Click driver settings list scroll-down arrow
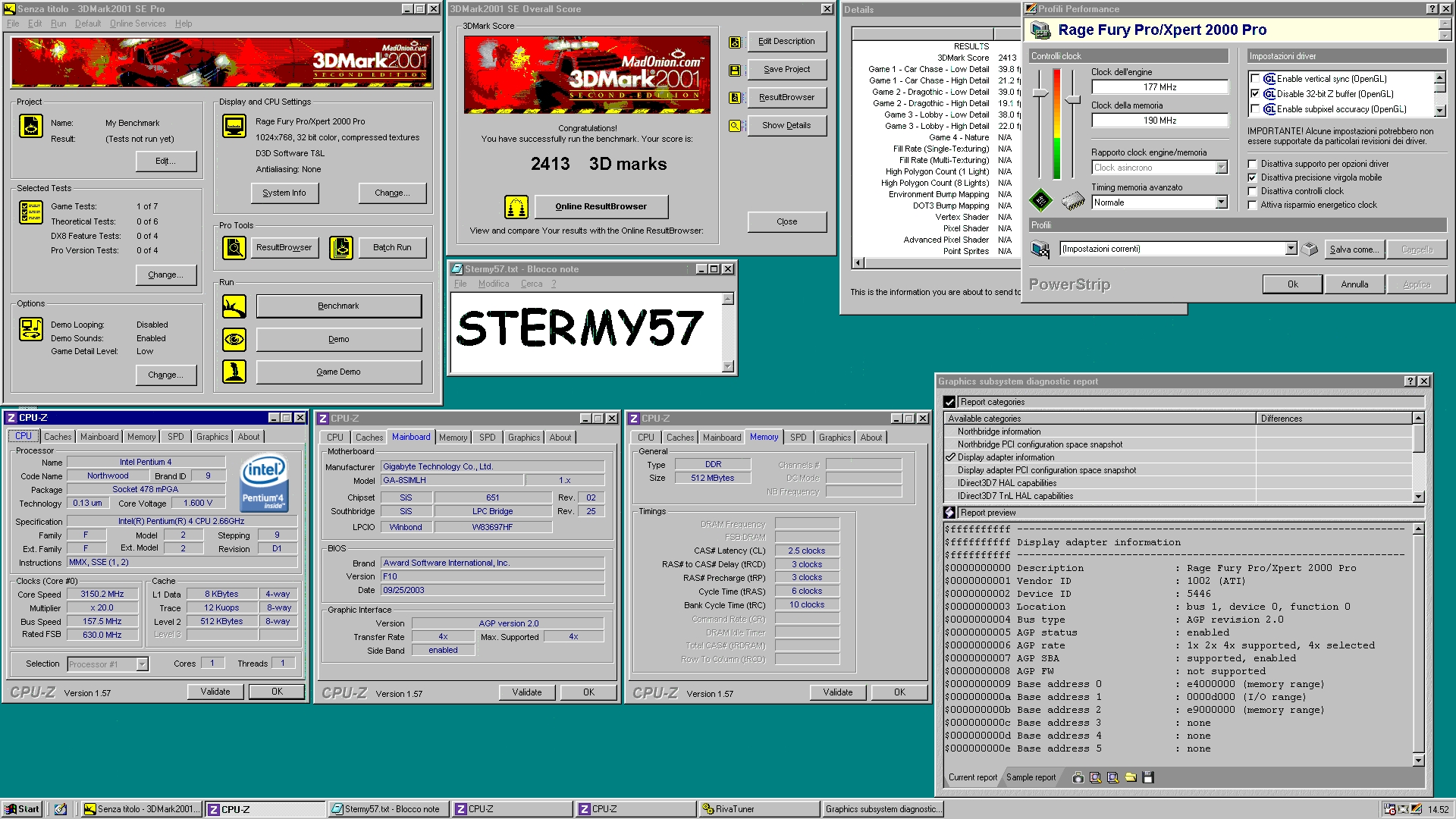This screenshot has width=1456, height=819. (x=1440, y=111)
